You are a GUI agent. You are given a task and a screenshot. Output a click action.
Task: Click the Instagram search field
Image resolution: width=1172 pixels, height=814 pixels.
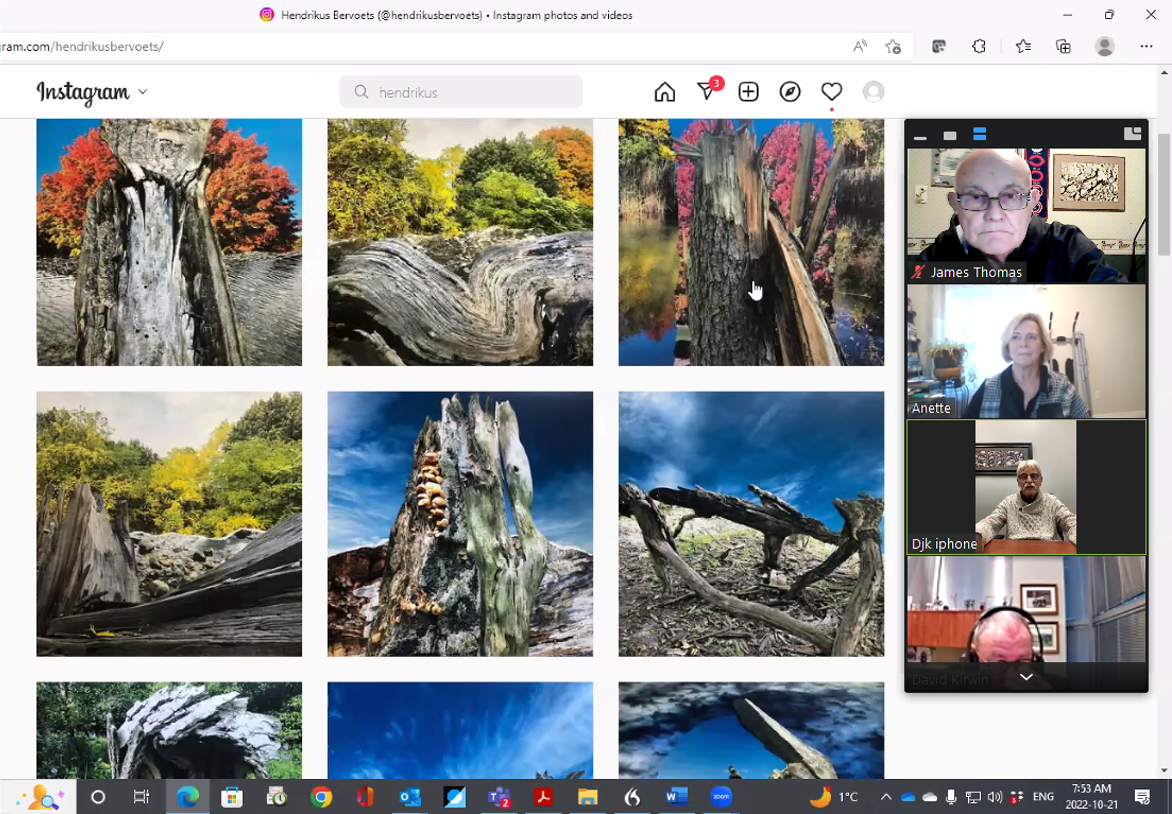(461, 92)
